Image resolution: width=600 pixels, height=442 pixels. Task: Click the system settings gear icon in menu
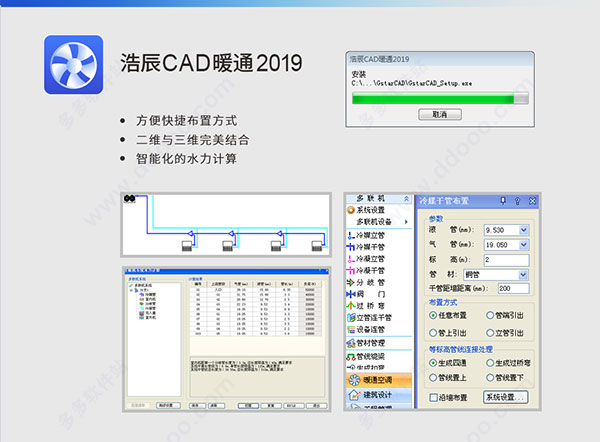(351, 210)
